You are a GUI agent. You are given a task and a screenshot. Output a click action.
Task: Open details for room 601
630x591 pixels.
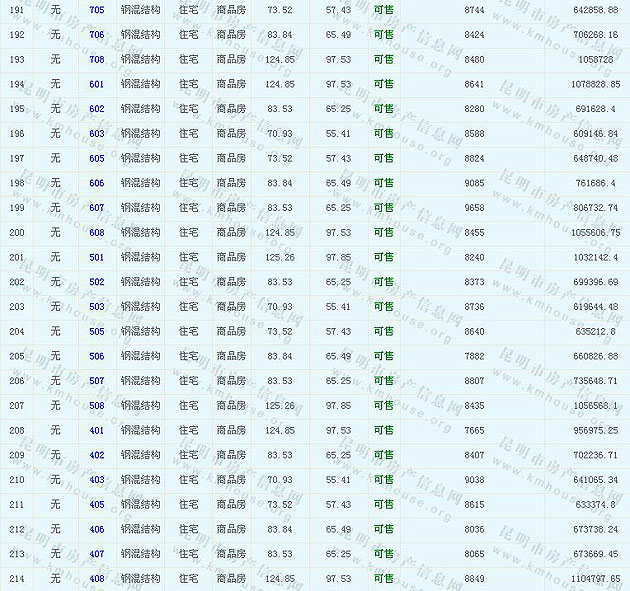click(96, 84)
